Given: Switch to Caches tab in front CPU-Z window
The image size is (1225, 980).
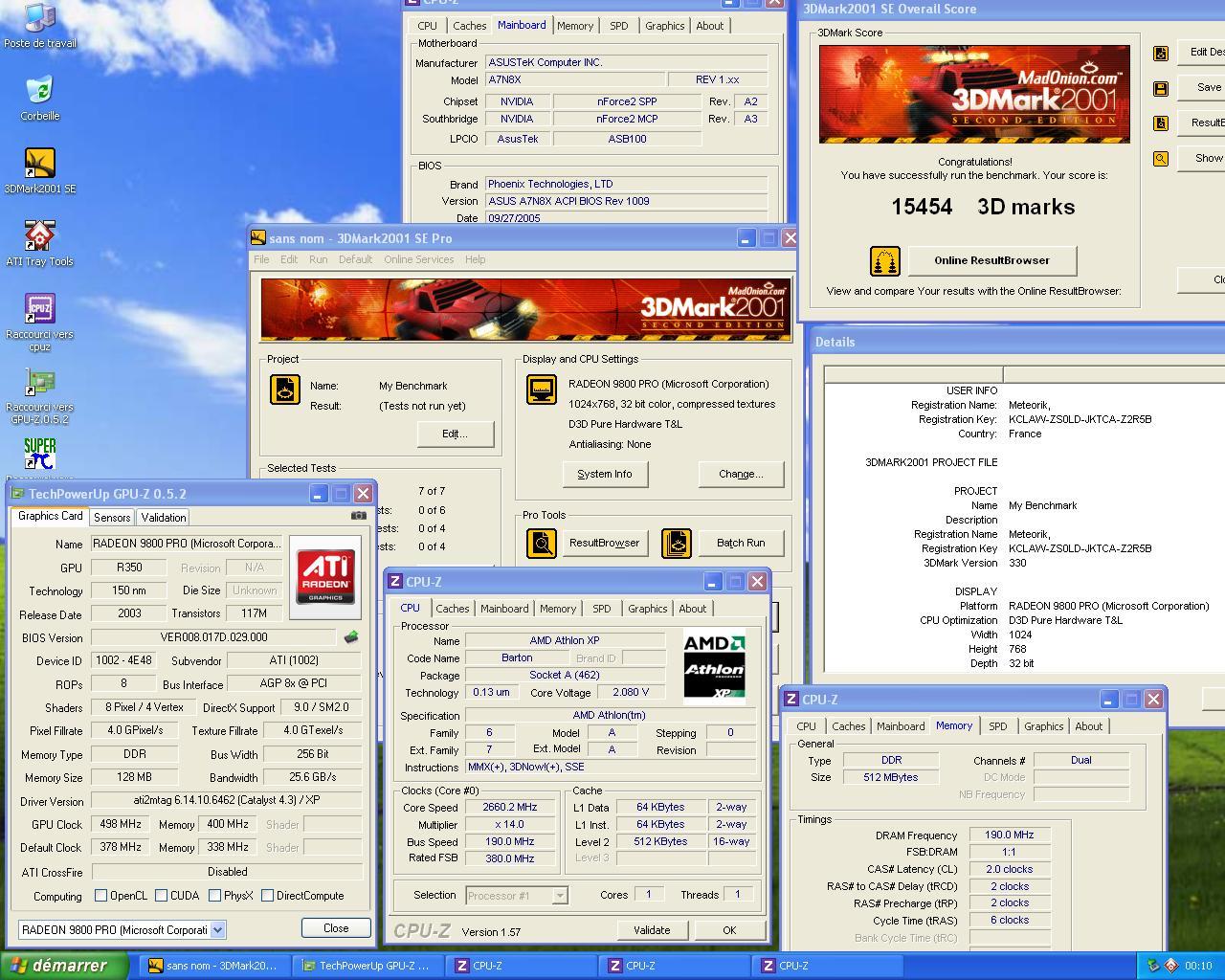Looking at the screenshot, I should pos(453,609).
